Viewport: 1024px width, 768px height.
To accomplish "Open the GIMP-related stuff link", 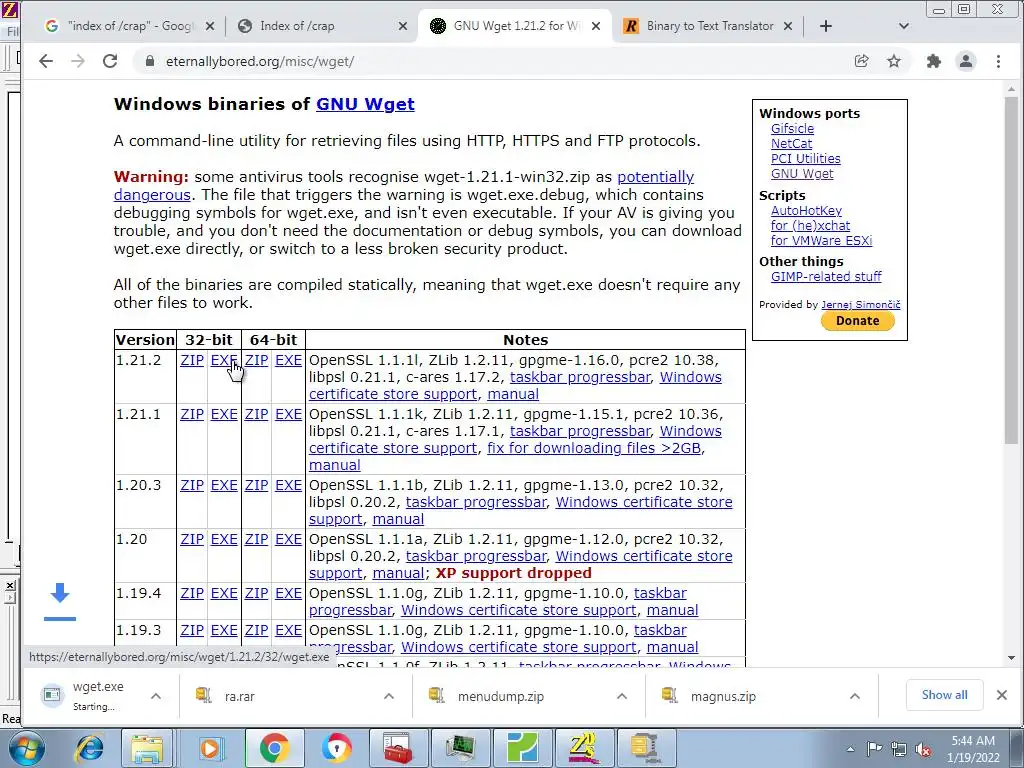I will coord(825,277).
